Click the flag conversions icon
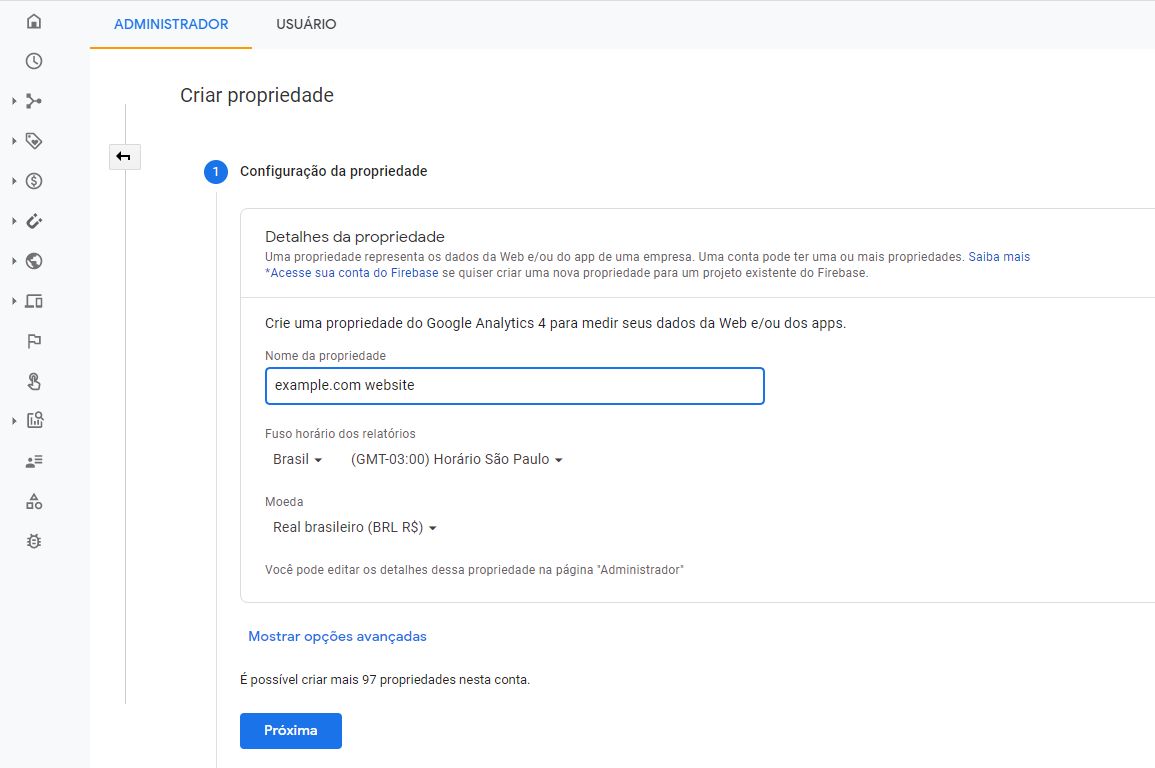Image resolution: width=1155 pixels, height=768 pixels. [34, 341]
